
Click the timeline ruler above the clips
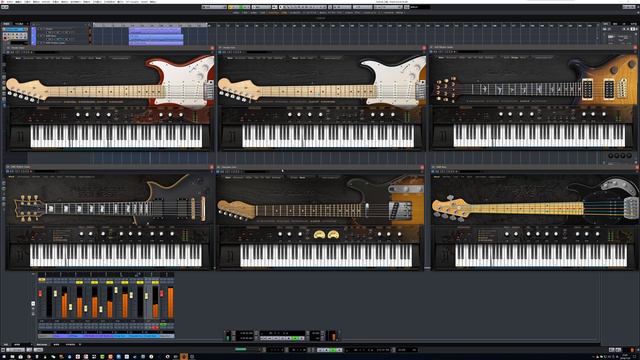click(x=150, y=25)
